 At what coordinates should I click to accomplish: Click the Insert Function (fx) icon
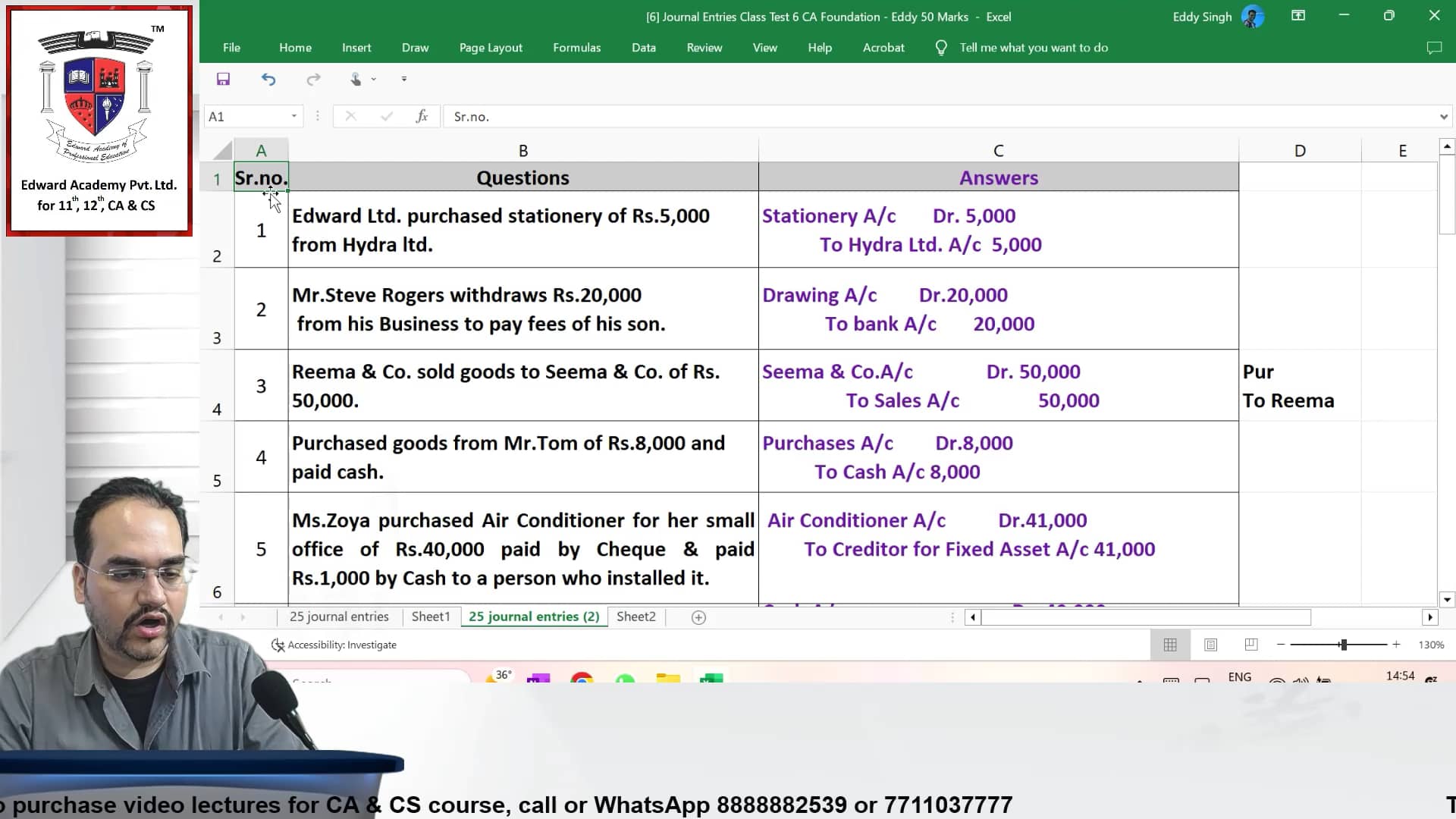coord(422,116)
